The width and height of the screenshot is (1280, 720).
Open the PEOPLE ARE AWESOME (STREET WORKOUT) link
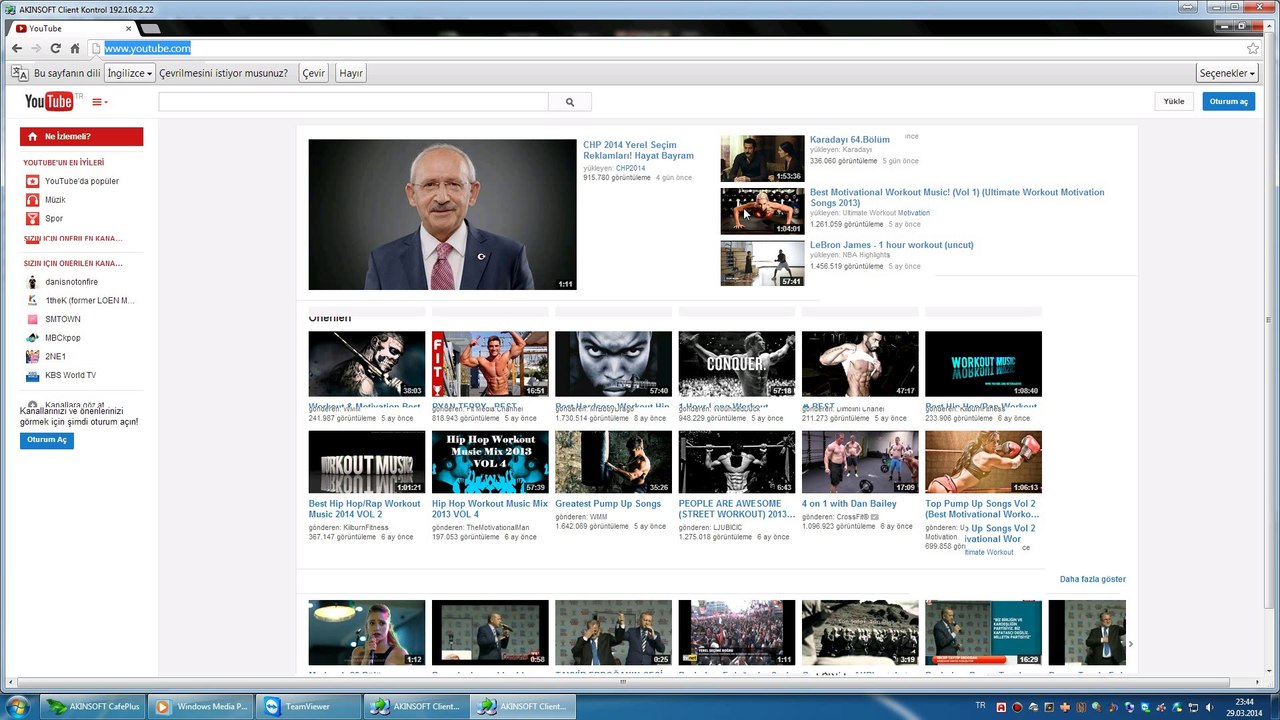click(x=737, y=509)
